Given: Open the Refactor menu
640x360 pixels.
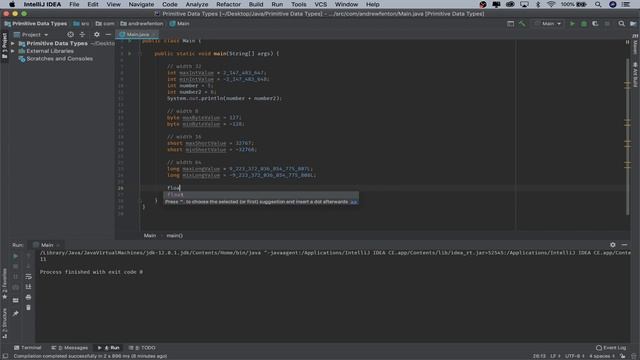Looking at the screenshot, I should point(228,4).
